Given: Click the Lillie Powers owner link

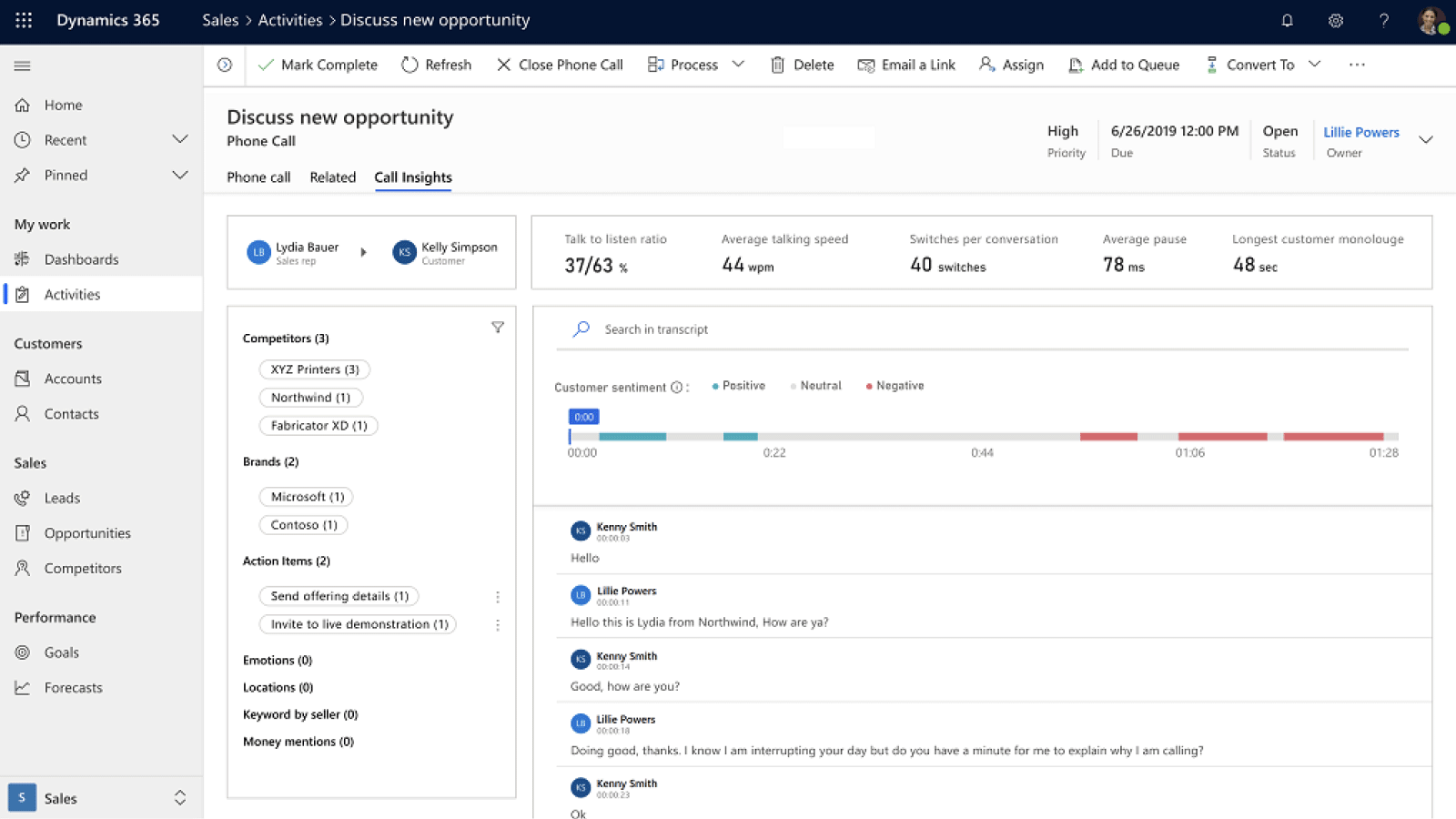Looking at the screenshot, I should pos(1360,131).
